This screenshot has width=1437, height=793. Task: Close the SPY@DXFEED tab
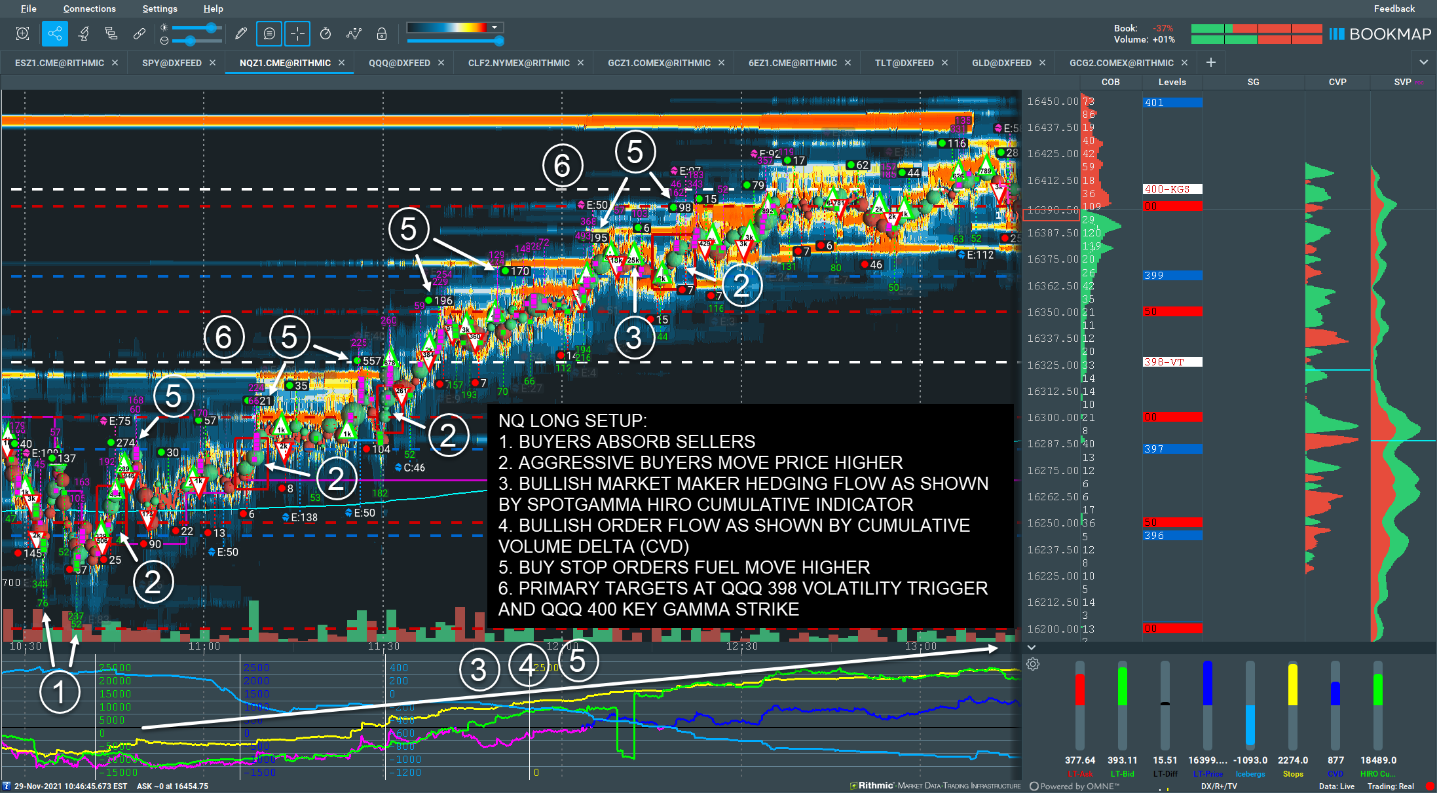213,63
